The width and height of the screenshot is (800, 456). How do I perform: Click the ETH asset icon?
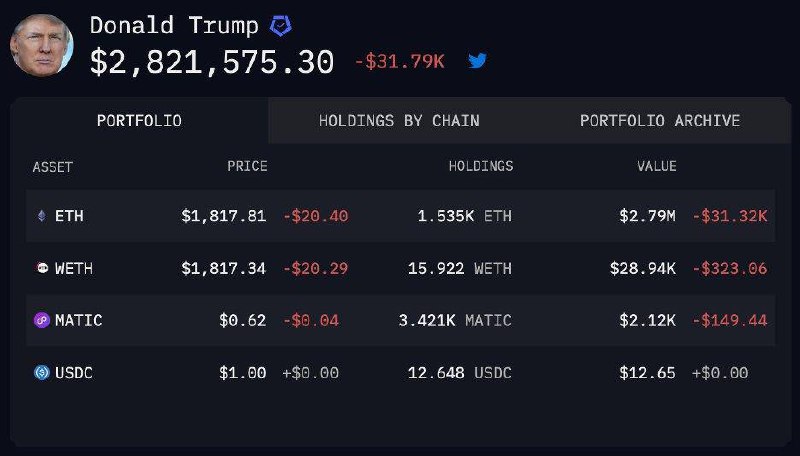pyautogui.click(x=42, y=216)
